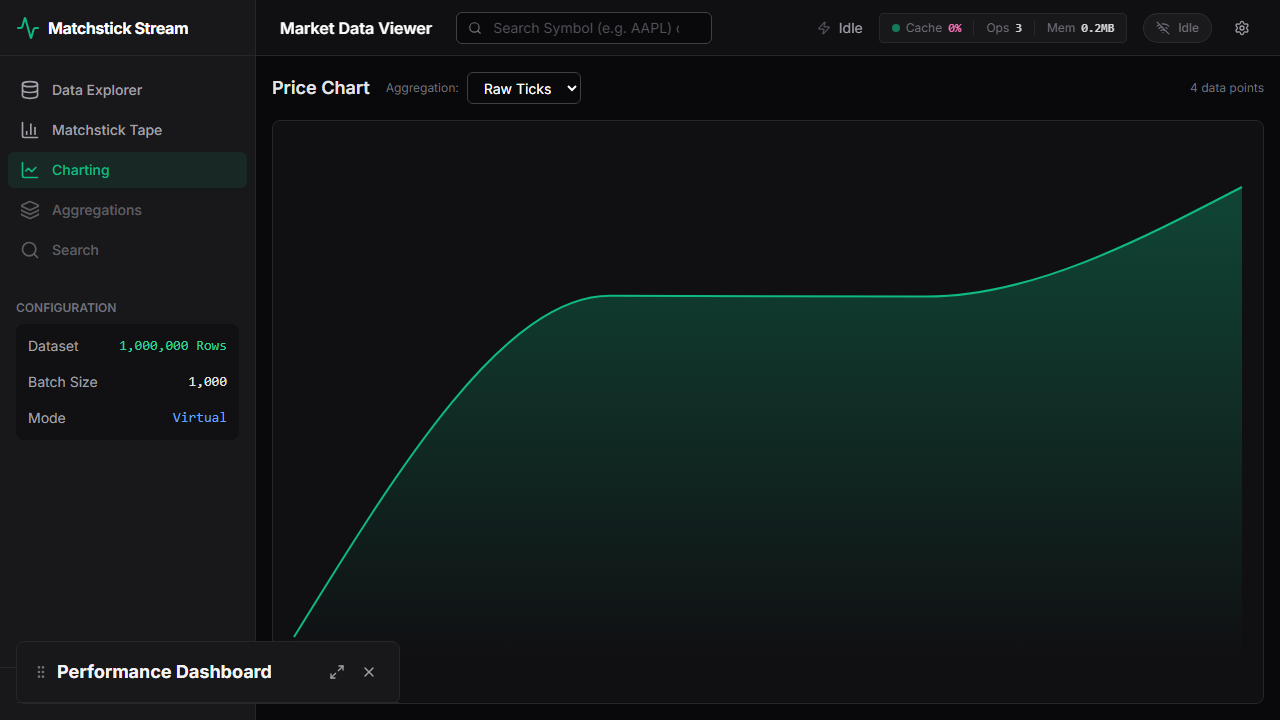
Task: Open settings via the gear icon
Action: pos(1242,28)
